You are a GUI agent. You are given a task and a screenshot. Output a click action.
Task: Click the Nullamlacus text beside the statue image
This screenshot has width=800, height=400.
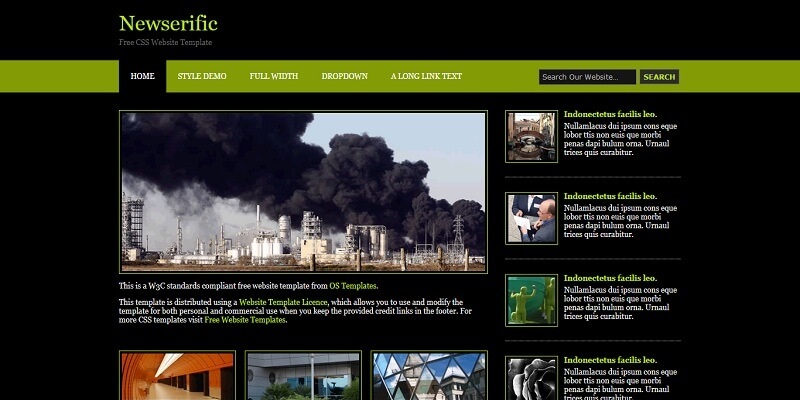pyautogui.click(x=620, y=303)
